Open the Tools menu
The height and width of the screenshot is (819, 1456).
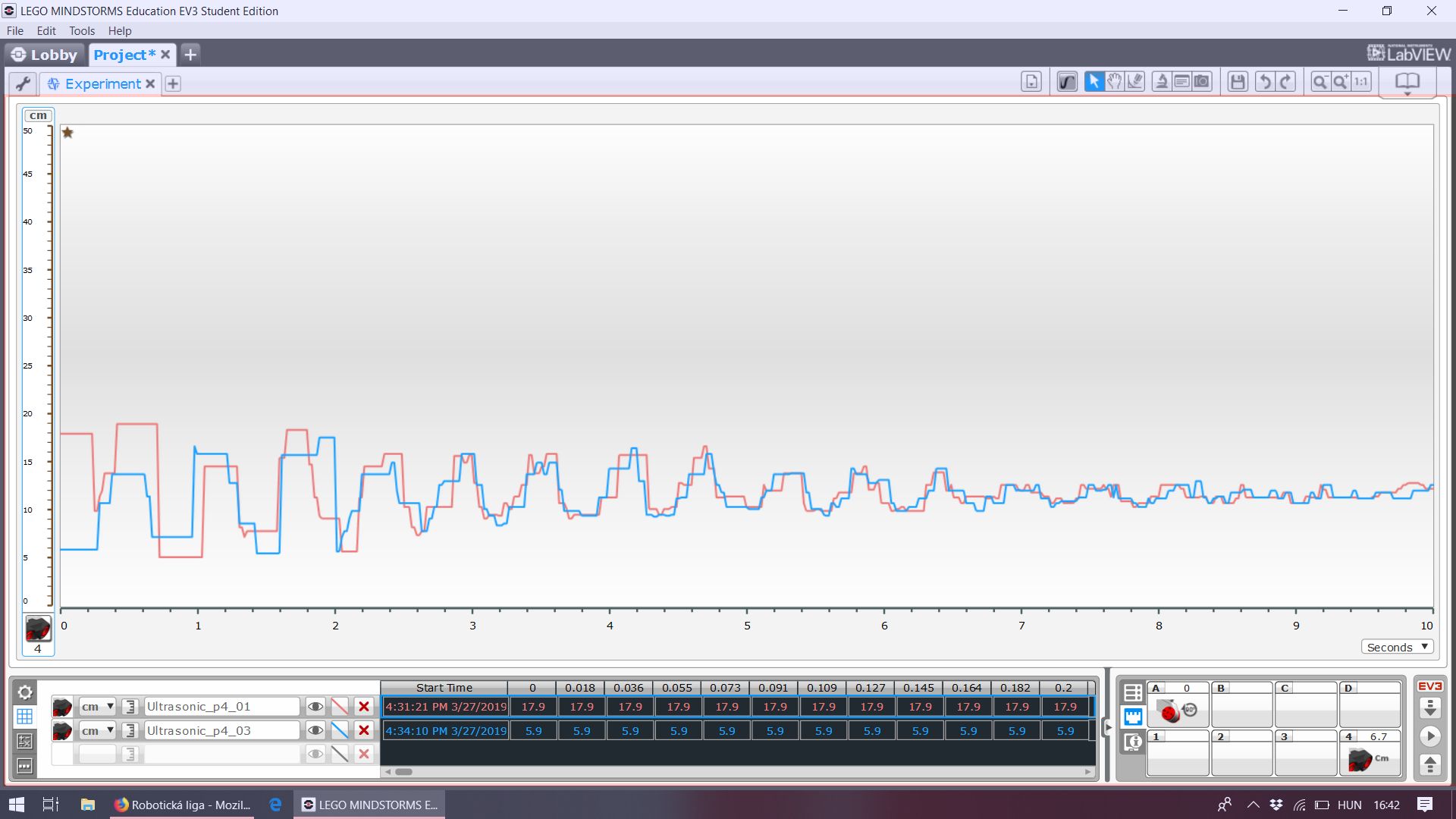tap(82, 31)
